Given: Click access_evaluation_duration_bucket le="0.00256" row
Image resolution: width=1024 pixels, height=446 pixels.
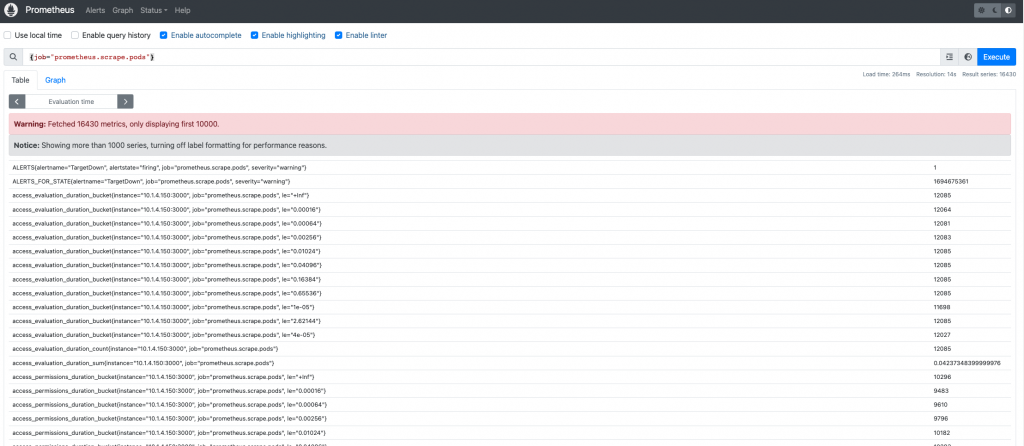Looking at the screenshot, I should pos(509,237).
